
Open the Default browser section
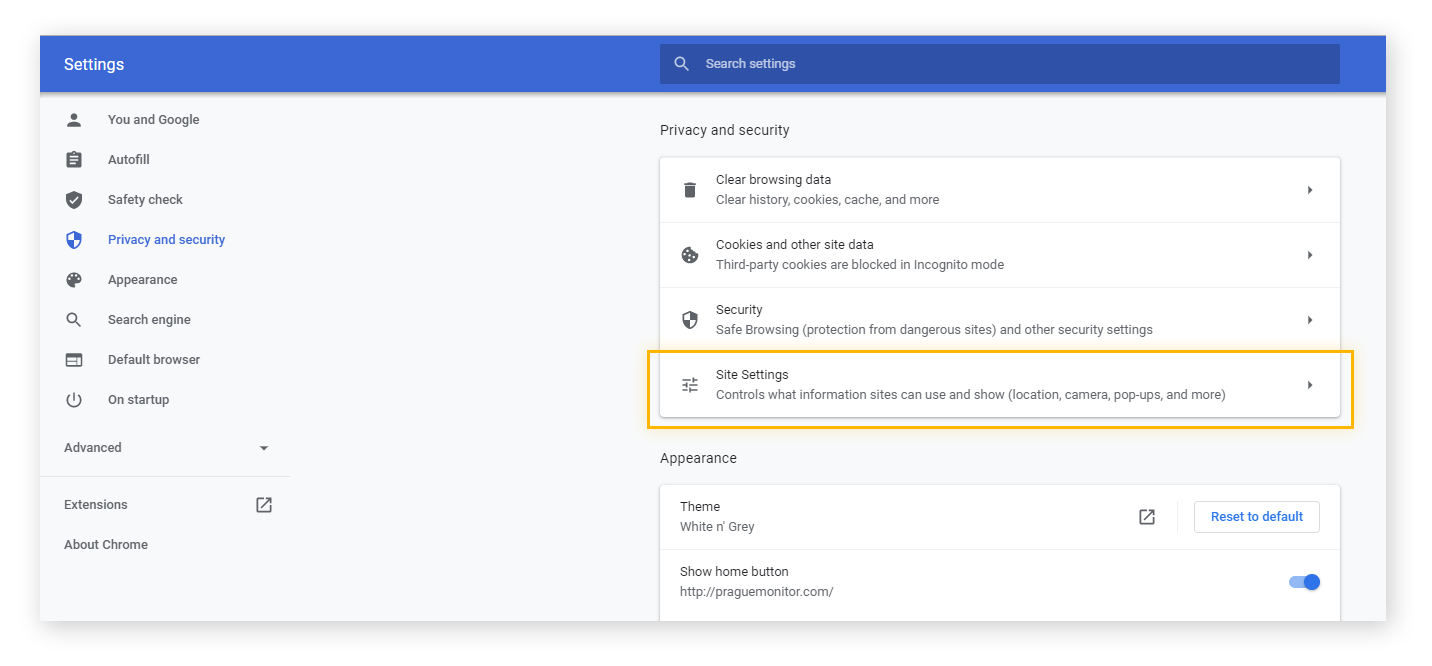pyautogui.click(x=153, y=359)
